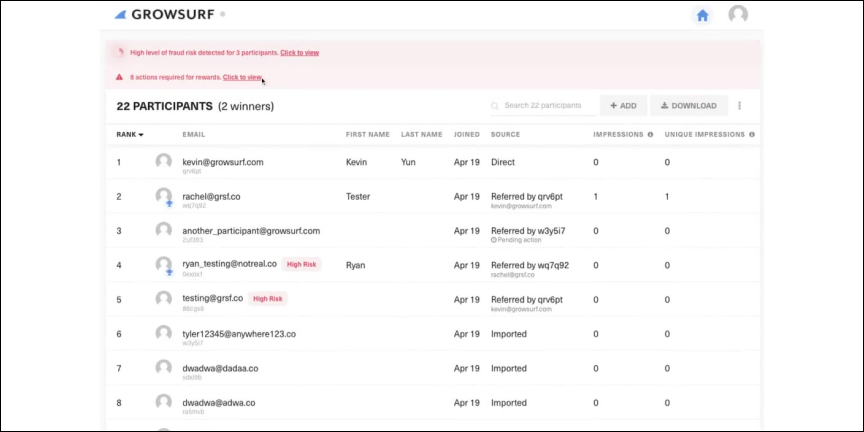
Task: Click referral code 'qrv6pt' under Kevin's email
Action: click(192, 171)
